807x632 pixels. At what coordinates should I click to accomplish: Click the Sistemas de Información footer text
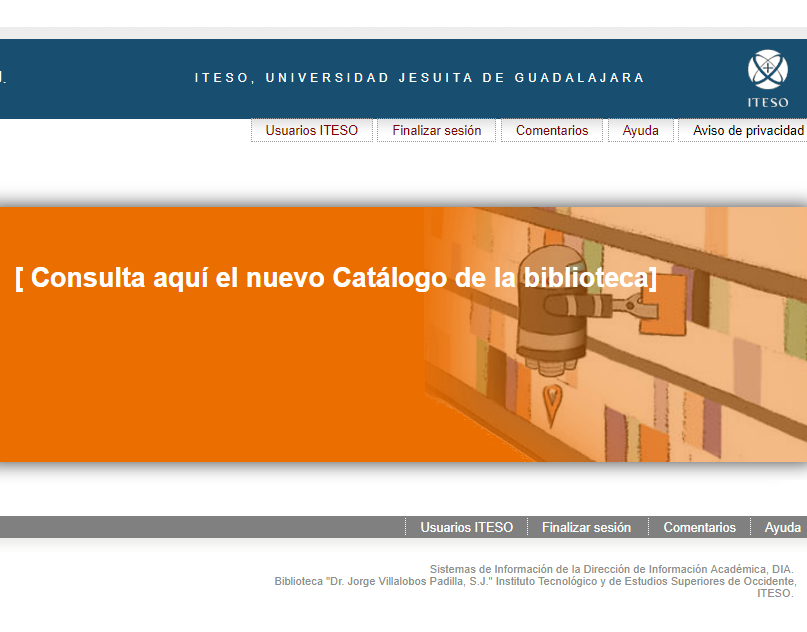pos(611,569)
